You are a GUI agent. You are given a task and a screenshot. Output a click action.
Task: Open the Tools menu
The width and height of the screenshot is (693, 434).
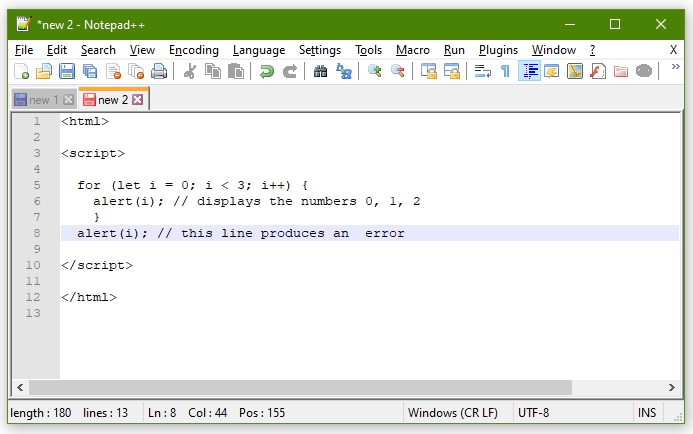(368, 50)
